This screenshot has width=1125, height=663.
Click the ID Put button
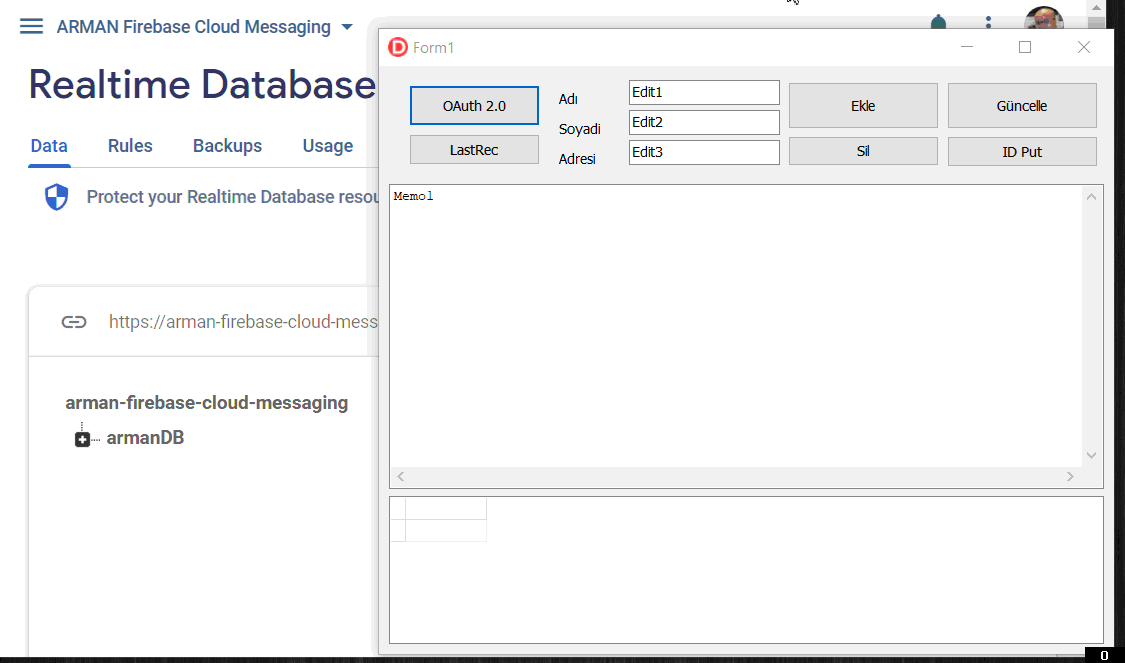click(1022, 151)
